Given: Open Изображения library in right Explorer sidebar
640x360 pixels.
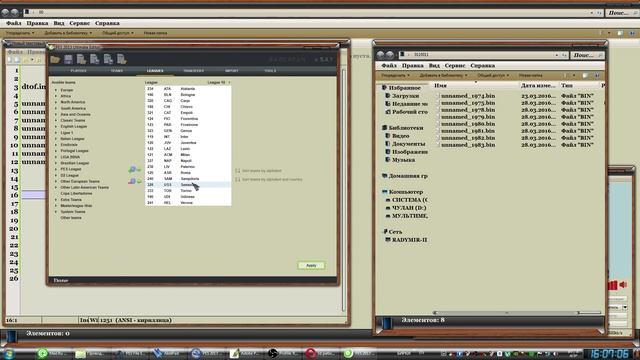Looking at the screenshot, I should tap(406, 152).
